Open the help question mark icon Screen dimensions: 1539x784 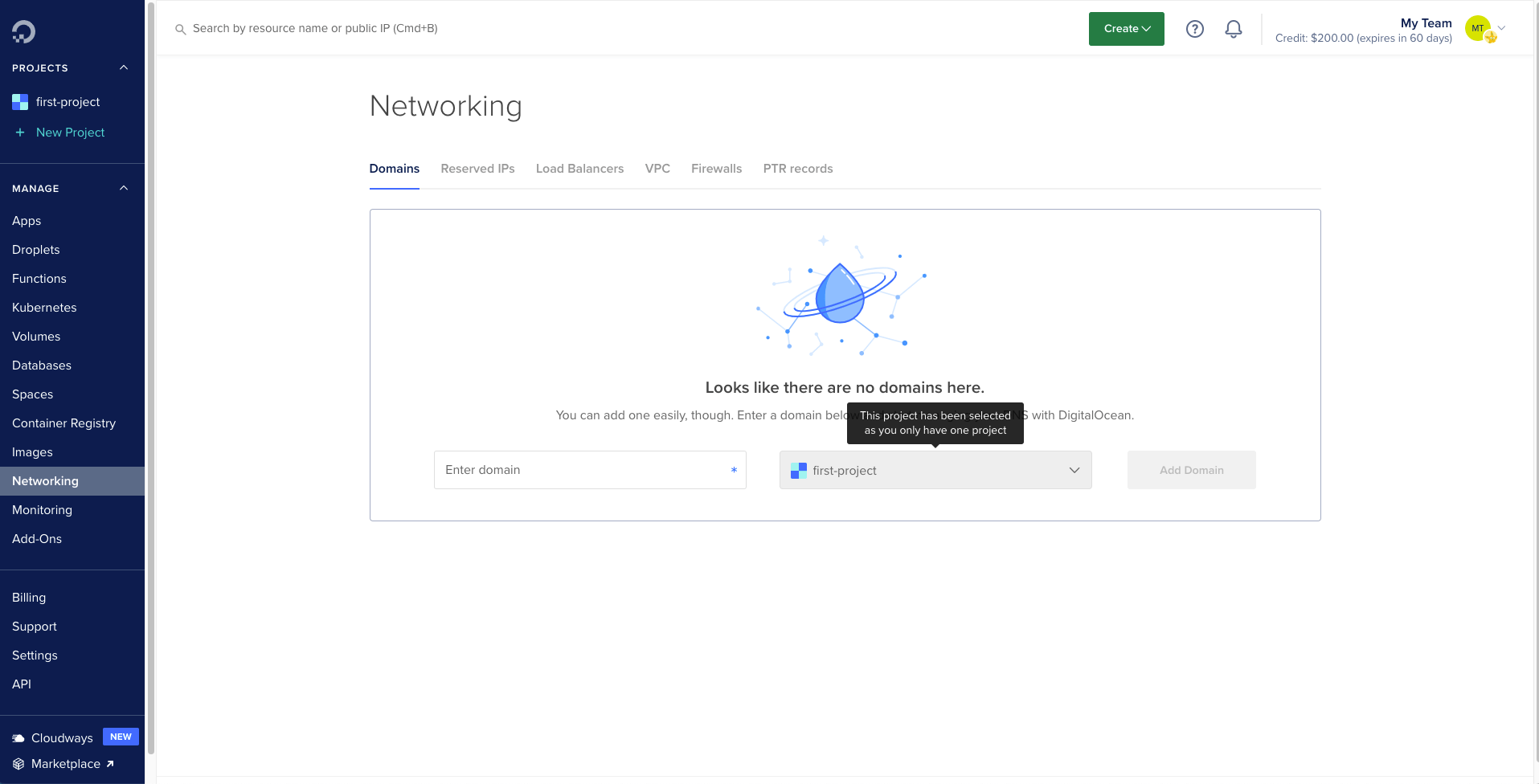[1194, 28]
